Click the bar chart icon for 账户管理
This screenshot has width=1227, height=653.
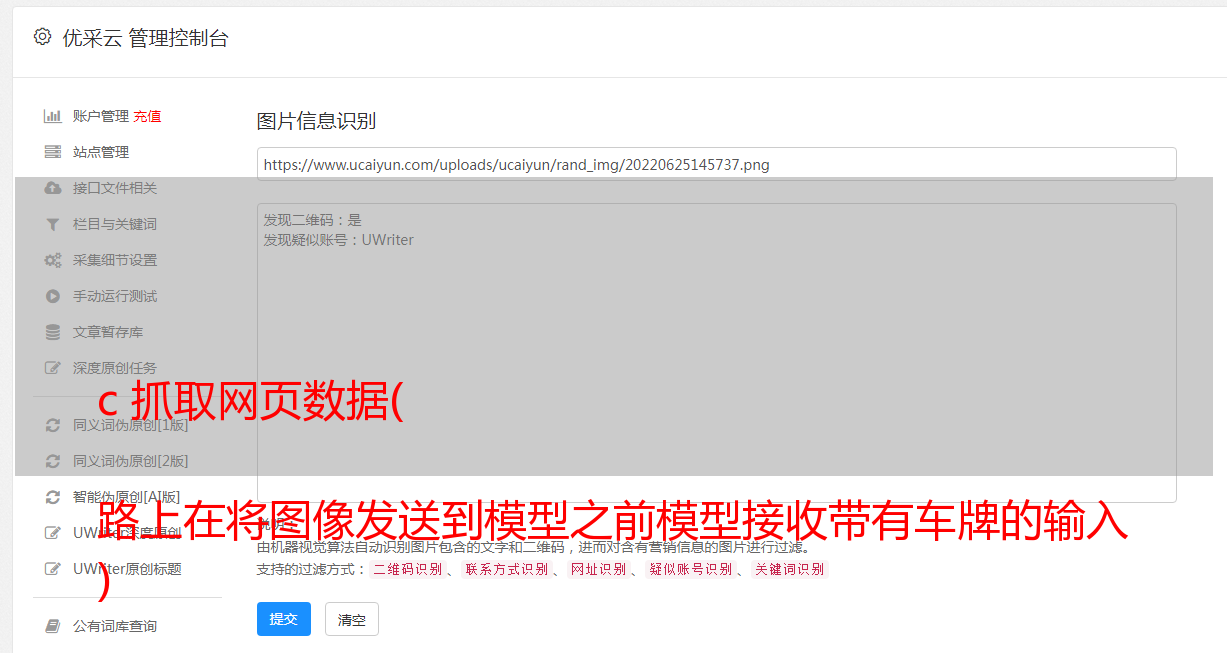tap(53, 116)
